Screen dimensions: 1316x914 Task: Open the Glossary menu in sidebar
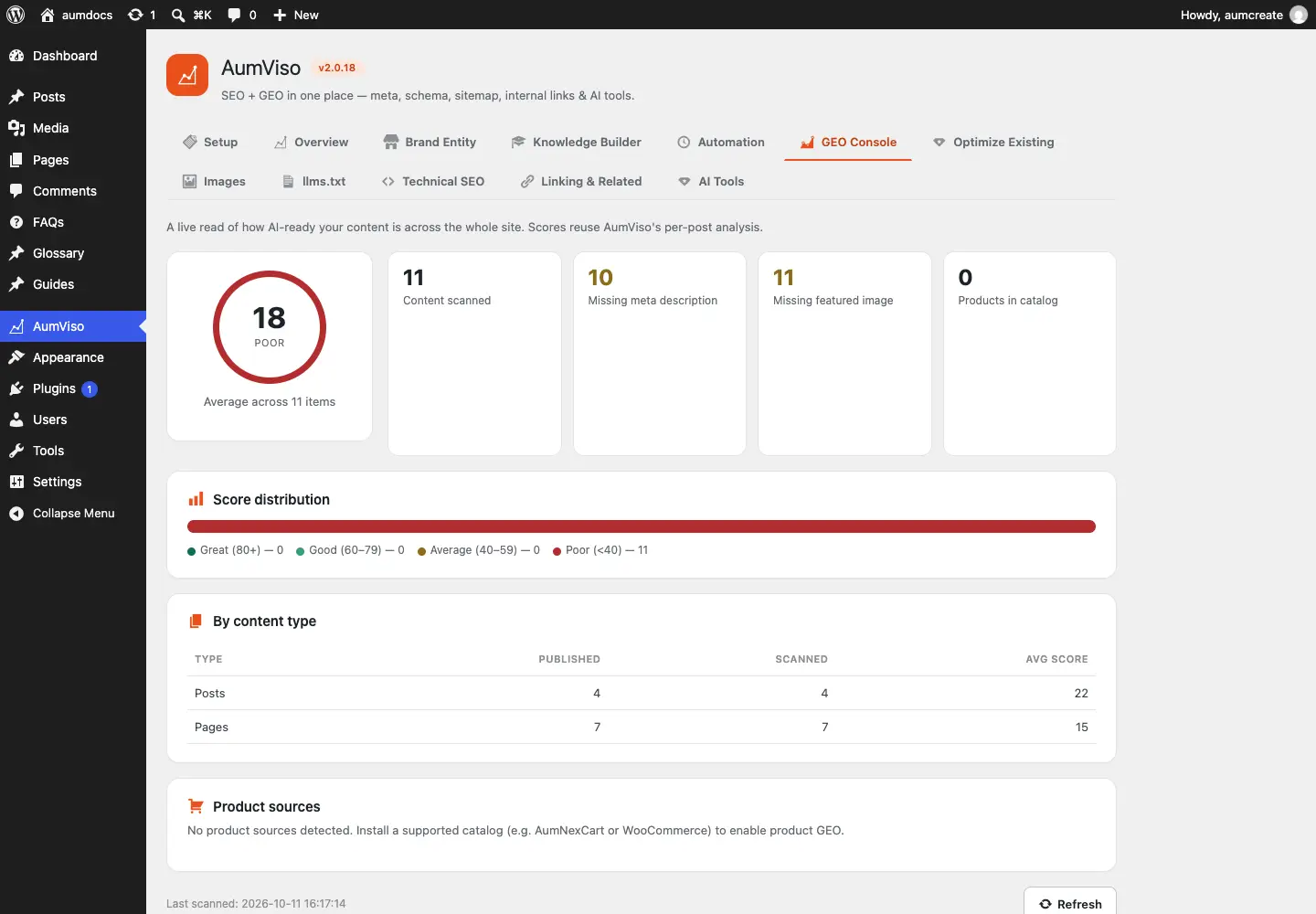click(x=73, y=253)
